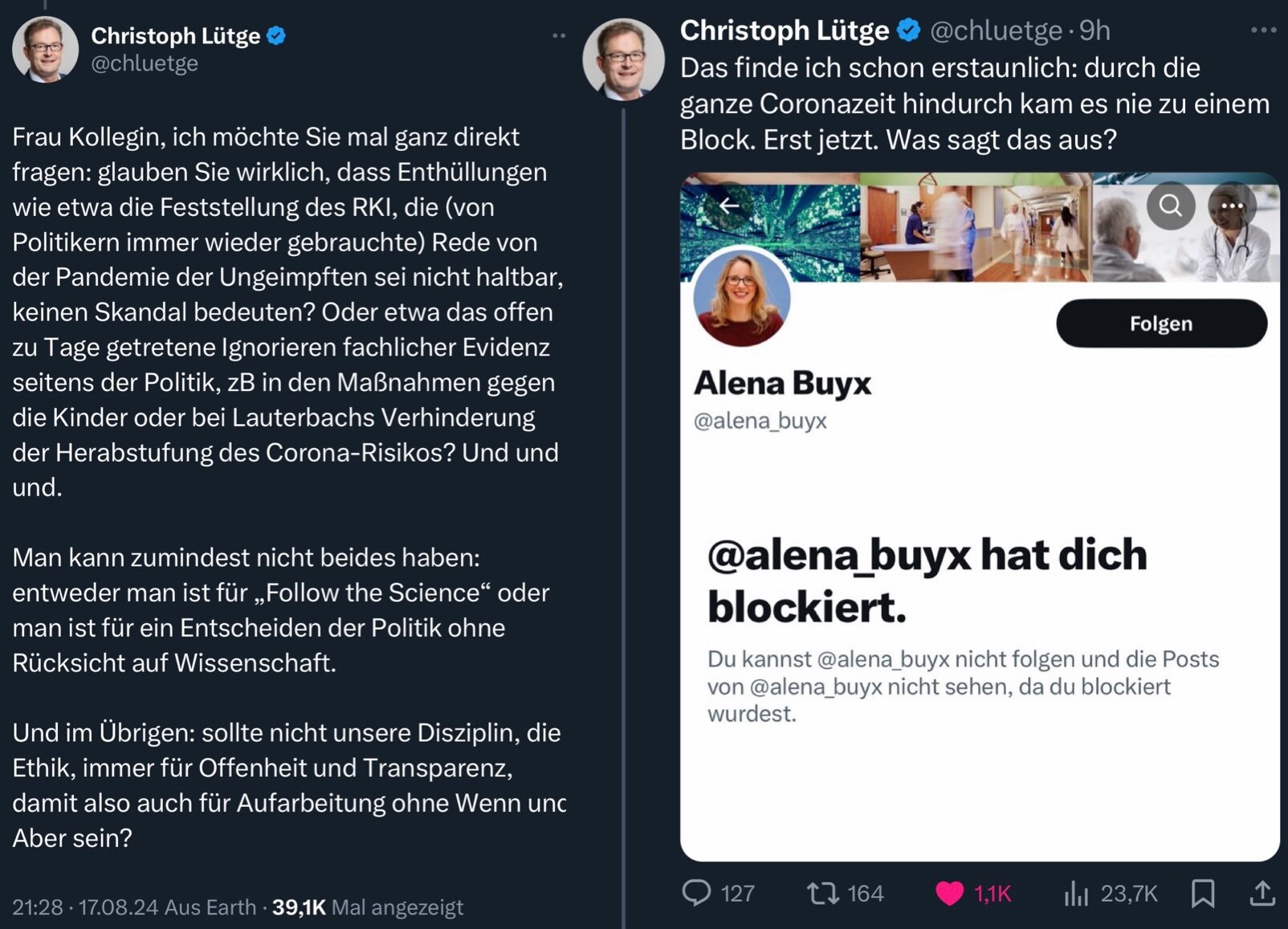Click the search icon on Alena Buyx's profile banner
1288x929 pixels.
point(1170,207)
